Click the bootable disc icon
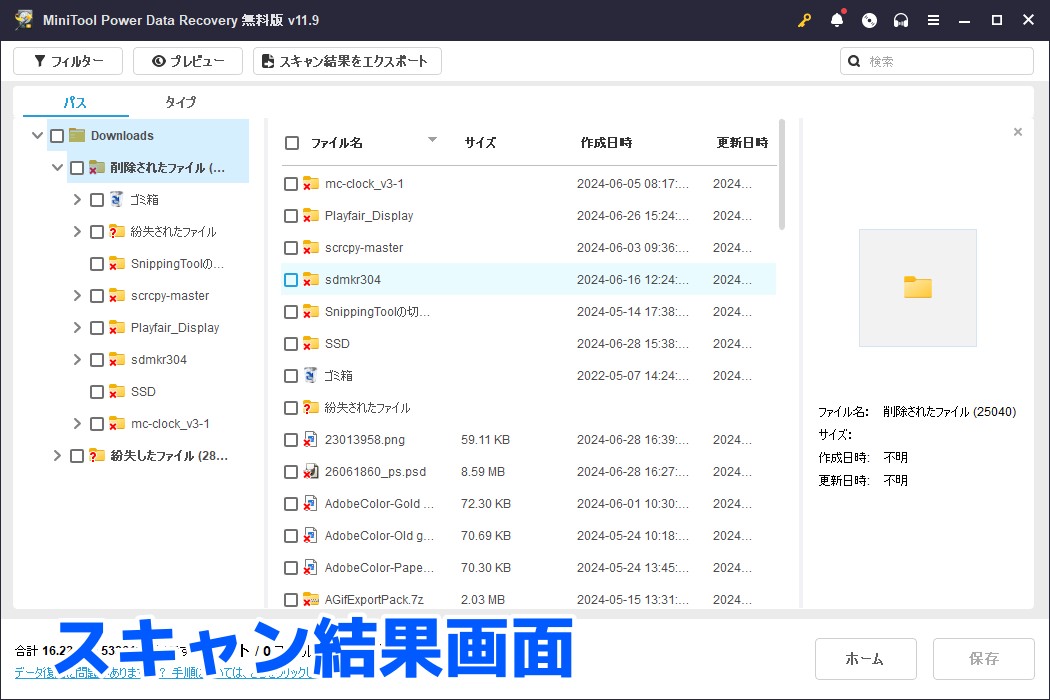The width and height of the screenshot is (1050, 700). click(869, 20)
